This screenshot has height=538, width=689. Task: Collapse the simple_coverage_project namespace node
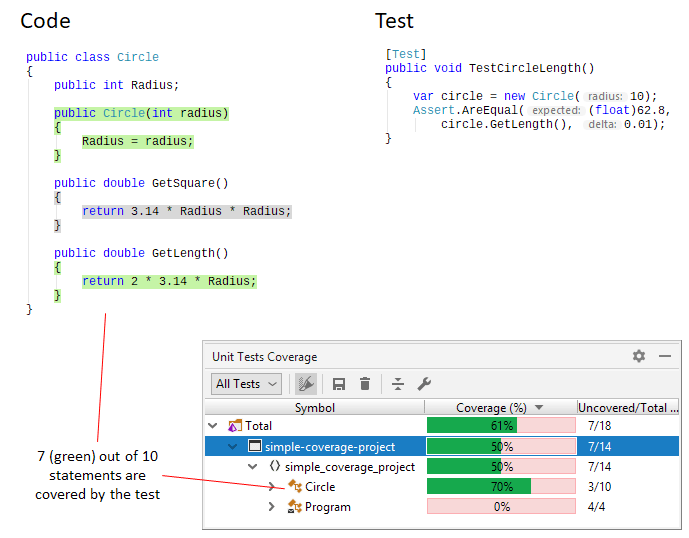pyautogui.click(x=252, y=467)
